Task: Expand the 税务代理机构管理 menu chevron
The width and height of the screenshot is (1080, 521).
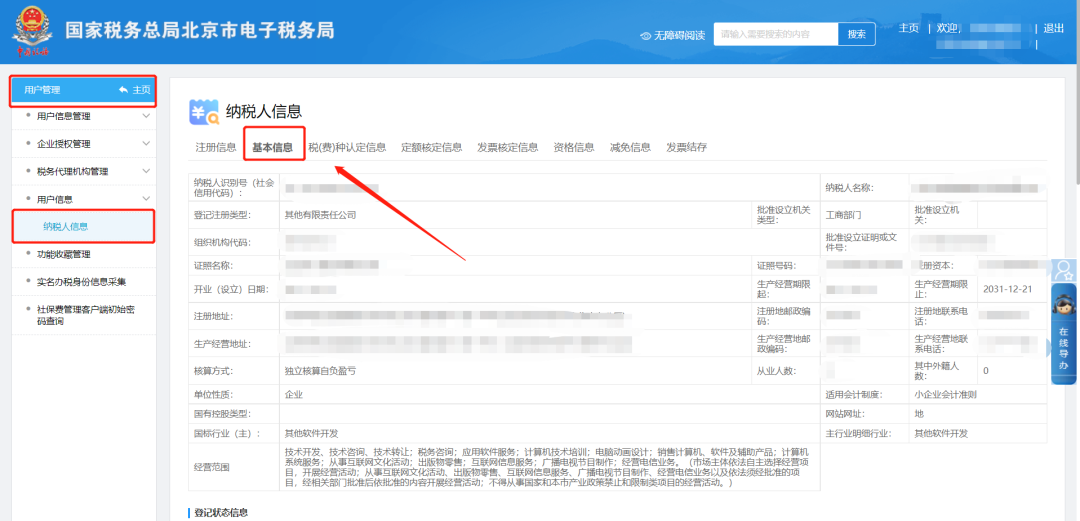Action: tap(146, 172)
